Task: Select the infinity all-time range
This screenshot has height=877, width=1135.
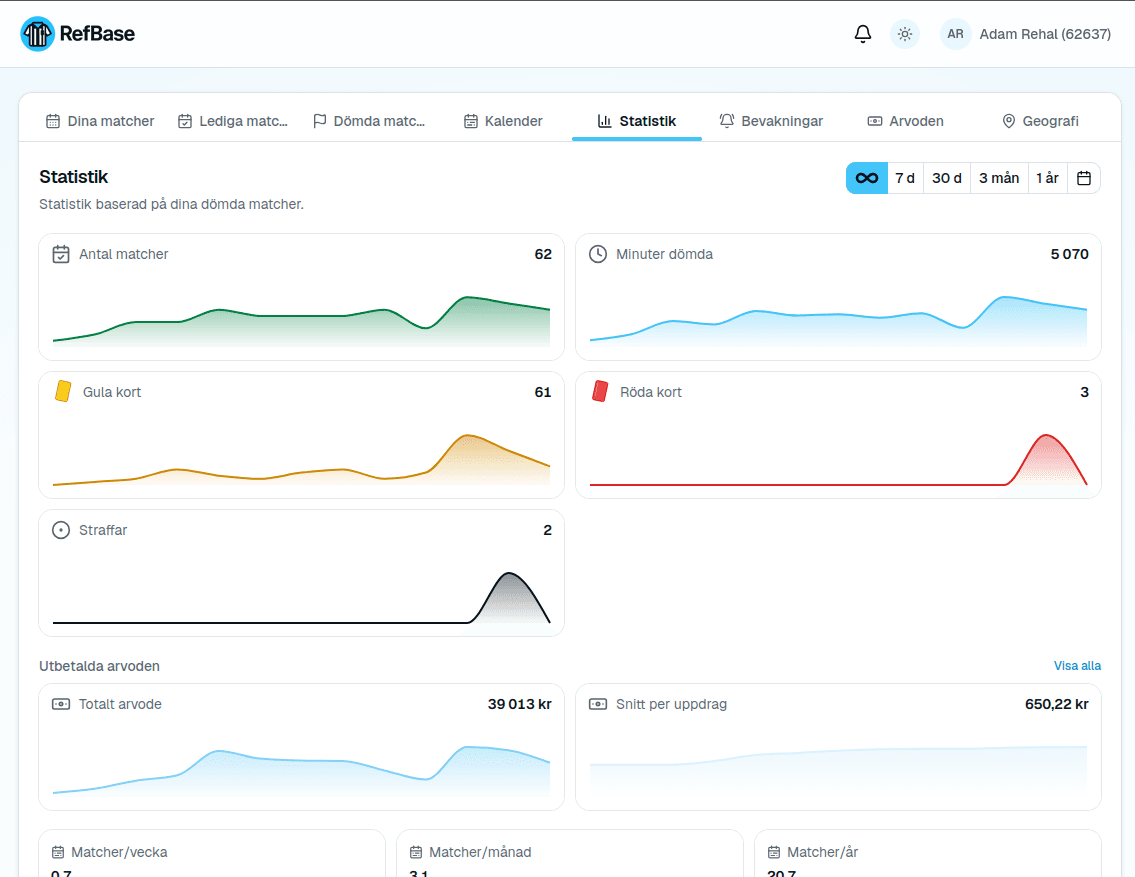Action: click(866, 178)
